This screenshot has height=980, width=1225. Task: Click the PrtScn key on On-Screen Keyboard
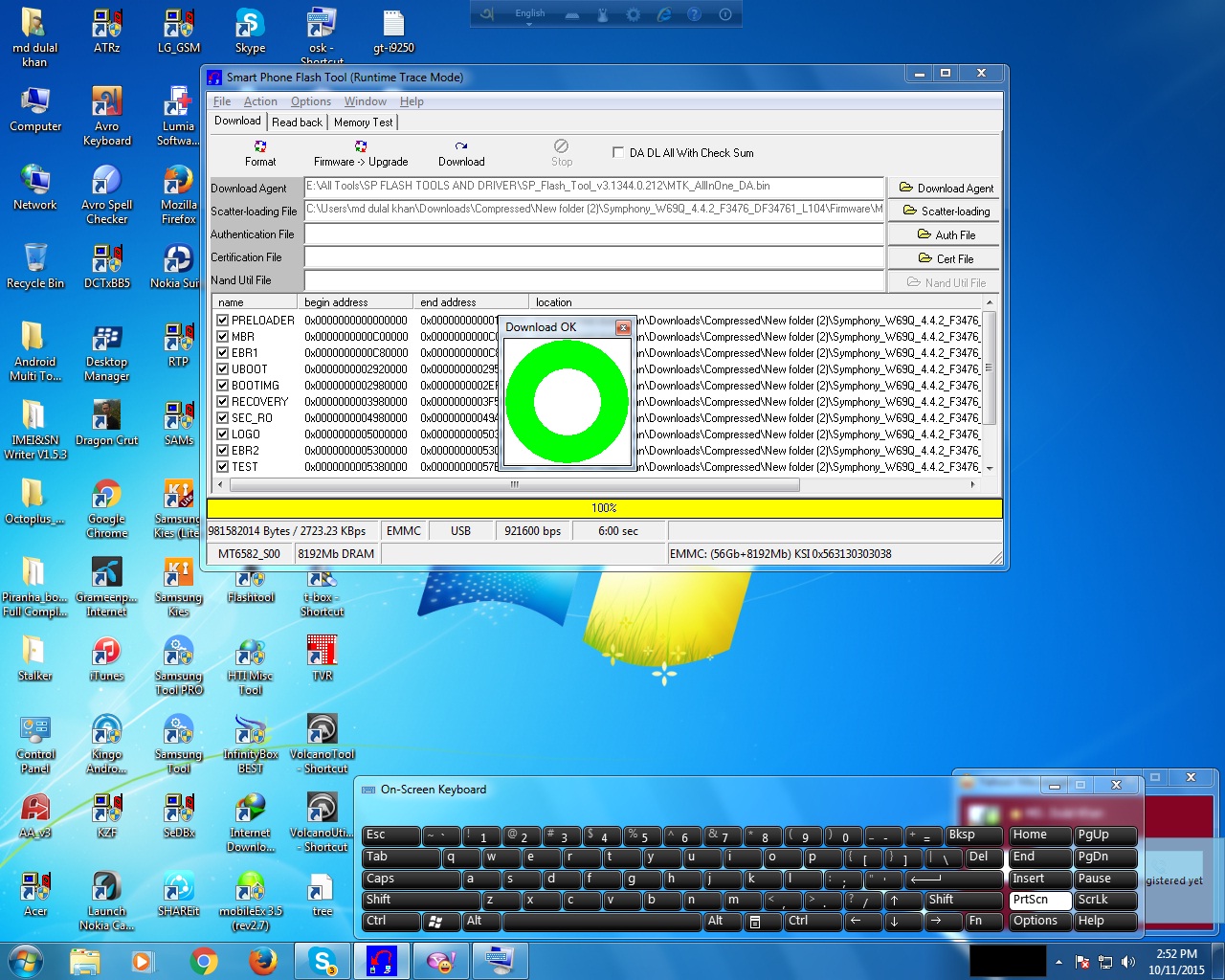pyautogui.click(x=1040, y=900)
